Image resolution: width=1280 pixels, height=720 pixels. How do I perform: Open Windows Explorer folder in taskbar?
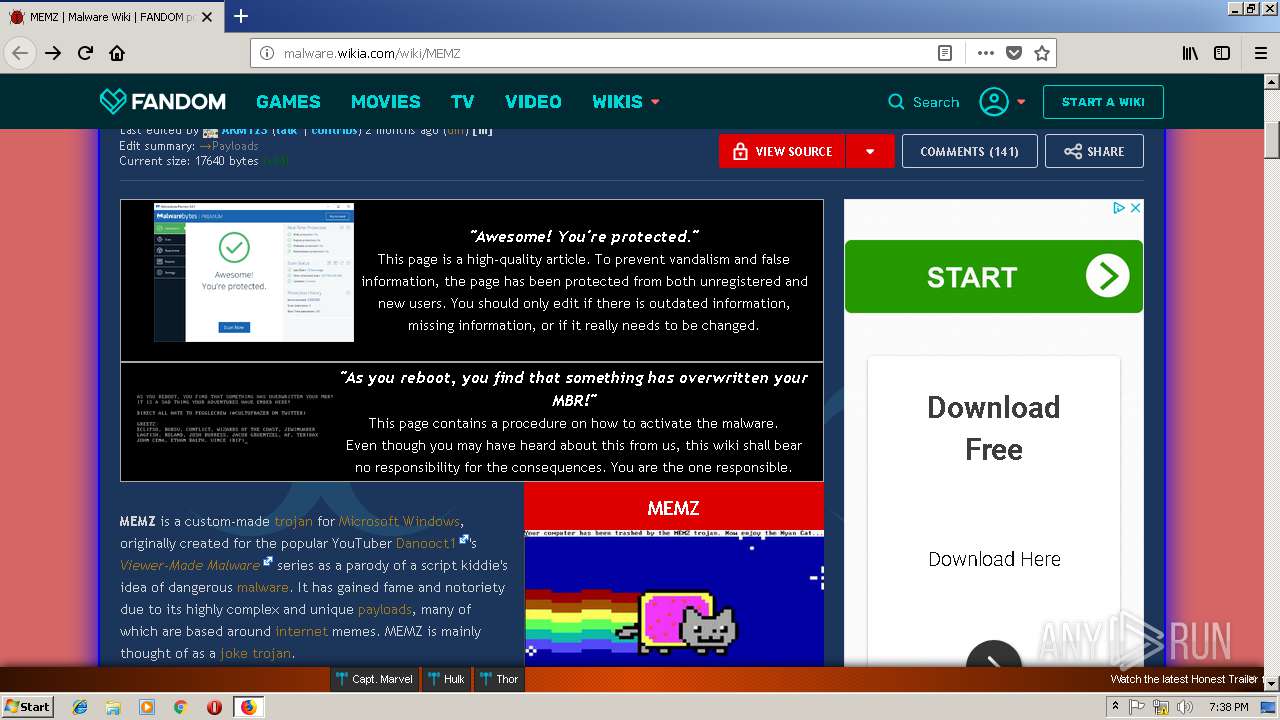tap(113, 707)
